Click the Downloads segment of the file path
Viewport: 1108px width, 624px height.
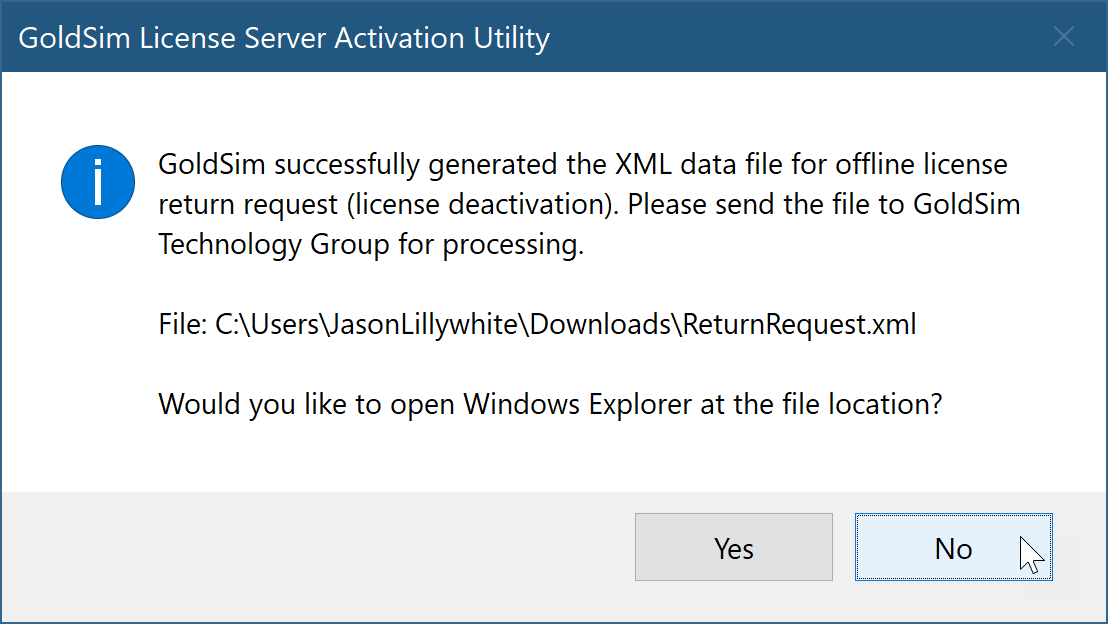pyautogui.click(x=601, y=324)
